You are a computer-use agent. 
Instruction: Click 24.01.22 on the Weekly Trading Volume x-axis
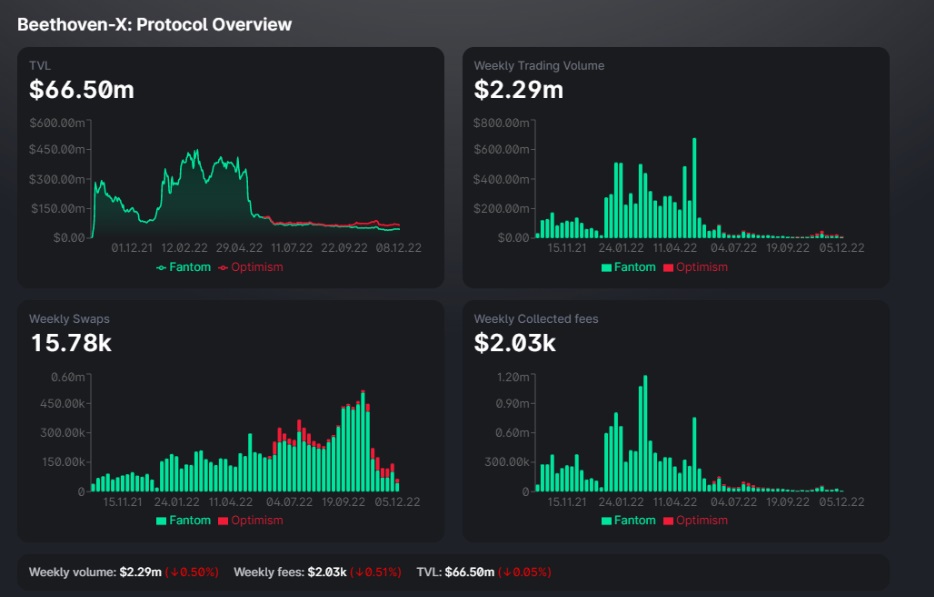(621, 248)
